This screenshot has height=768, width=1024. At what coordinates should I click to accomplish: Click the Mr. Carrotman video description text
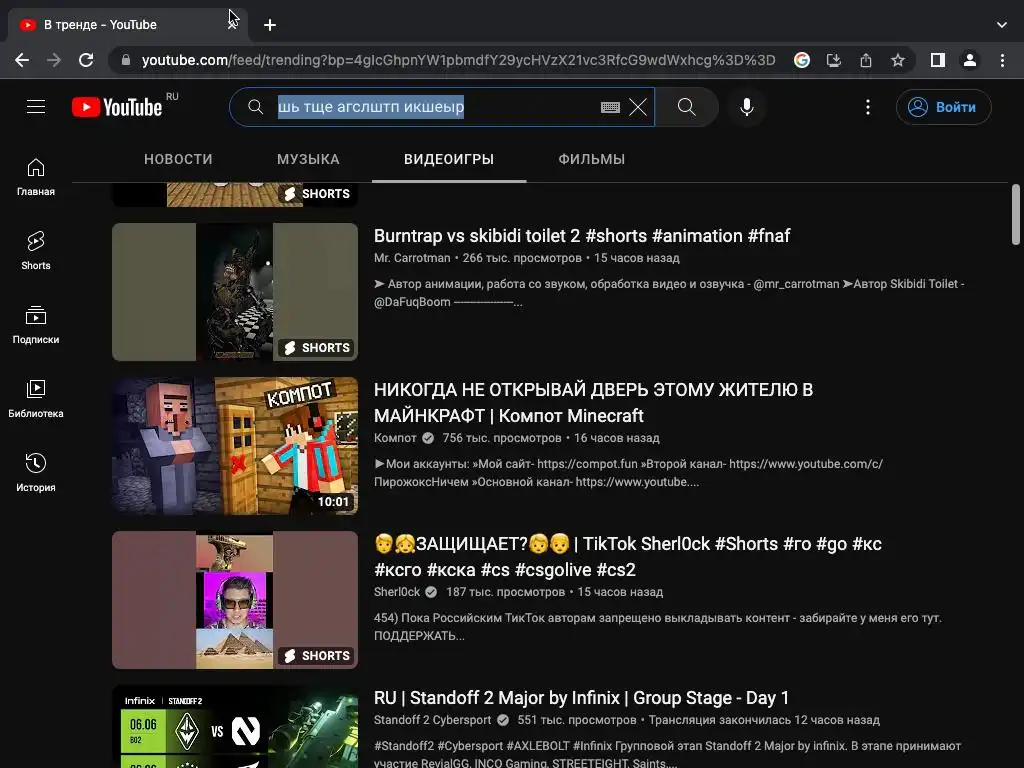pos(669,293)
